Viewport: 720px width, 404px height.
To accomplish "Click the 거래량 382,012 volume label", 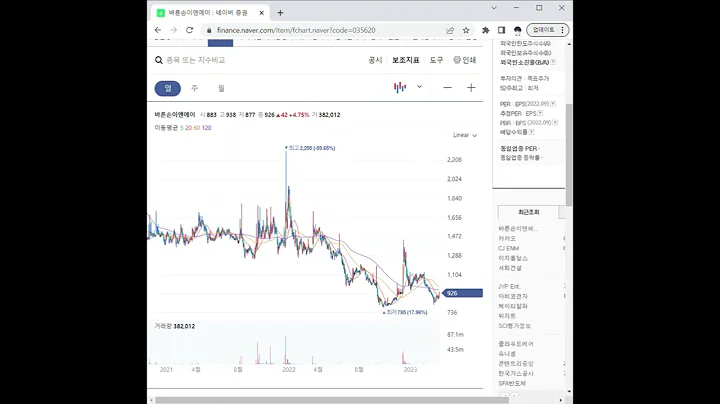I will tap(174, 326).
